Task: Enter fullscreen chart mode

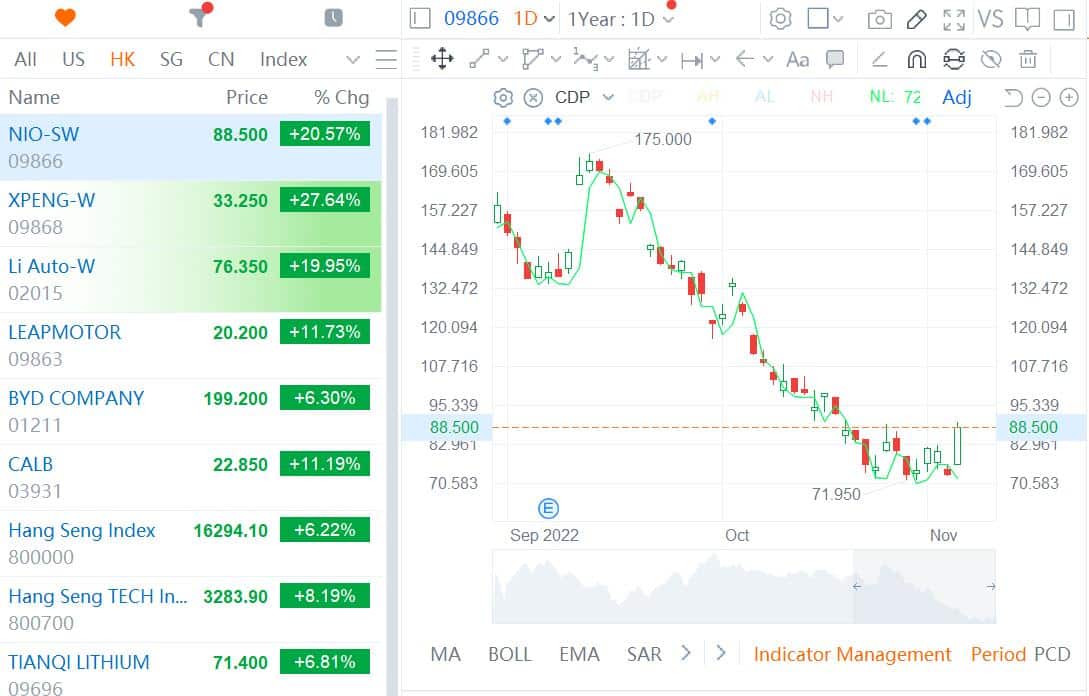Action: 954,19
